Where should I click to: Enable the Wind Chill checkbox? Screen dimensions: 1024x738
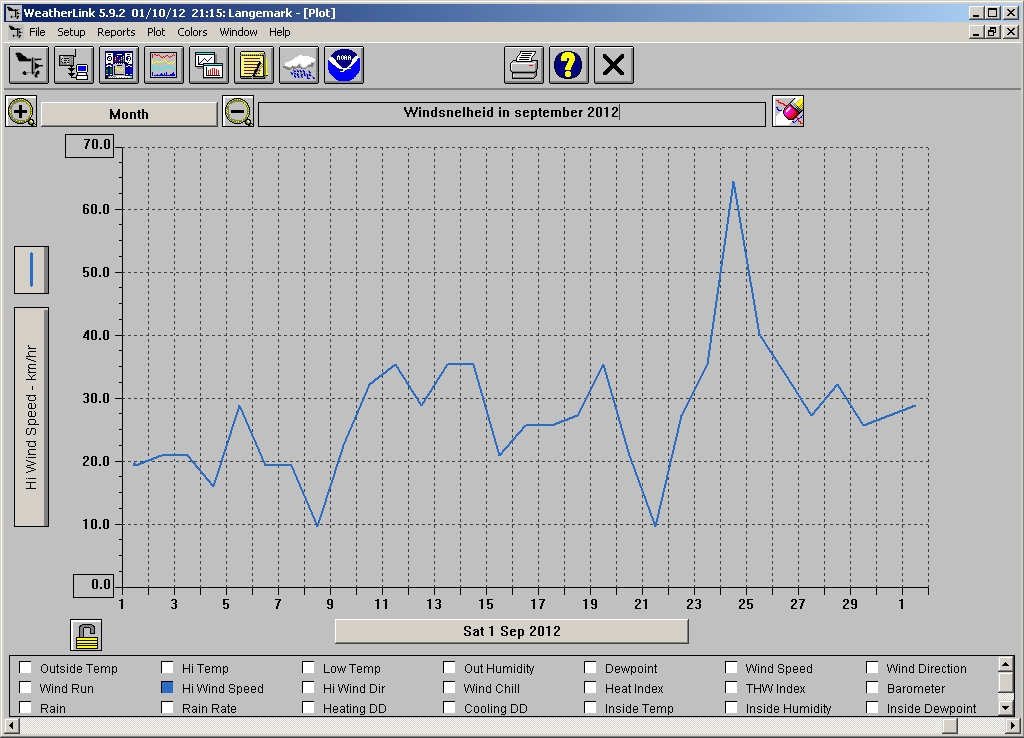click(449, 688)
